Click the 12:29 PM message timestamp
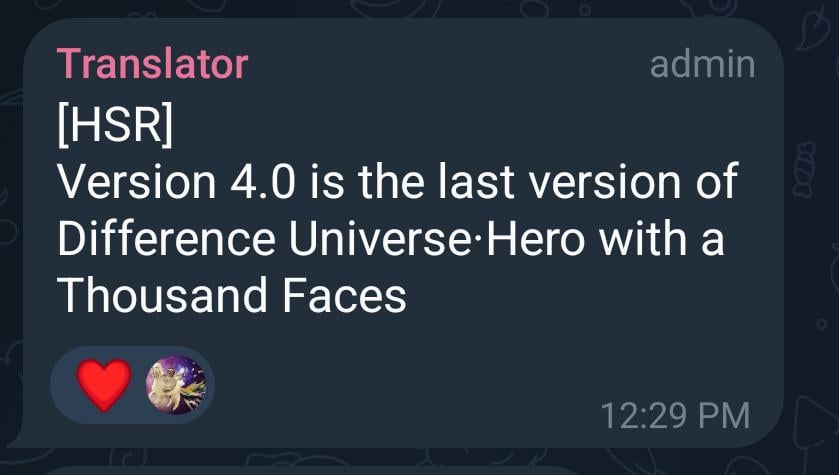Screen dimensions: 839x475 click(x=675, y=416)
